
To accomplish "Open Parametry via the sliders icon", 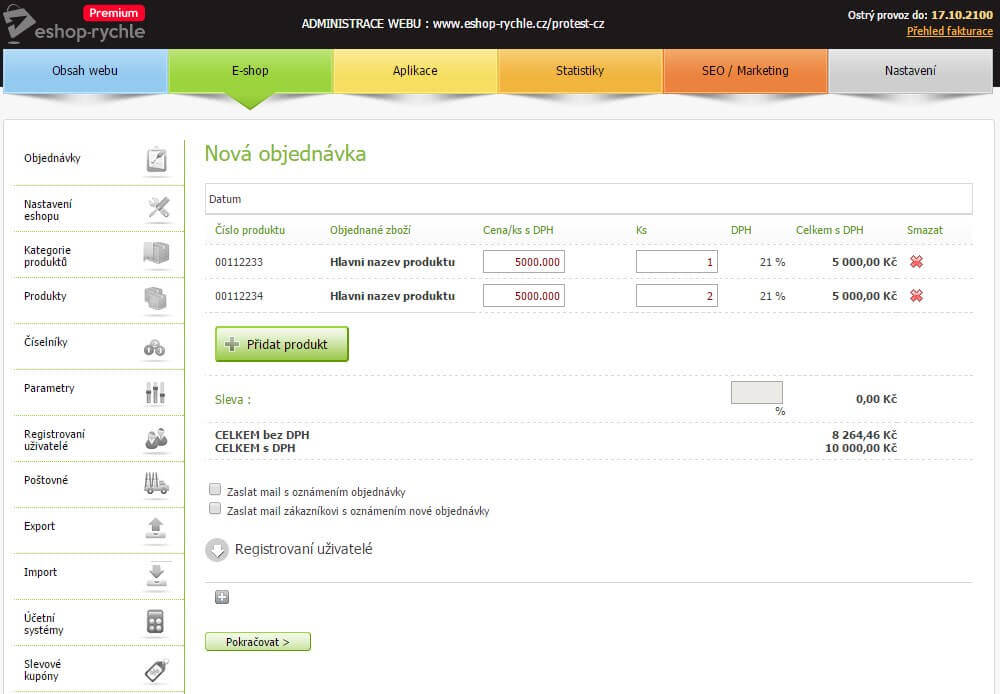I will click(x=155, y=391).
